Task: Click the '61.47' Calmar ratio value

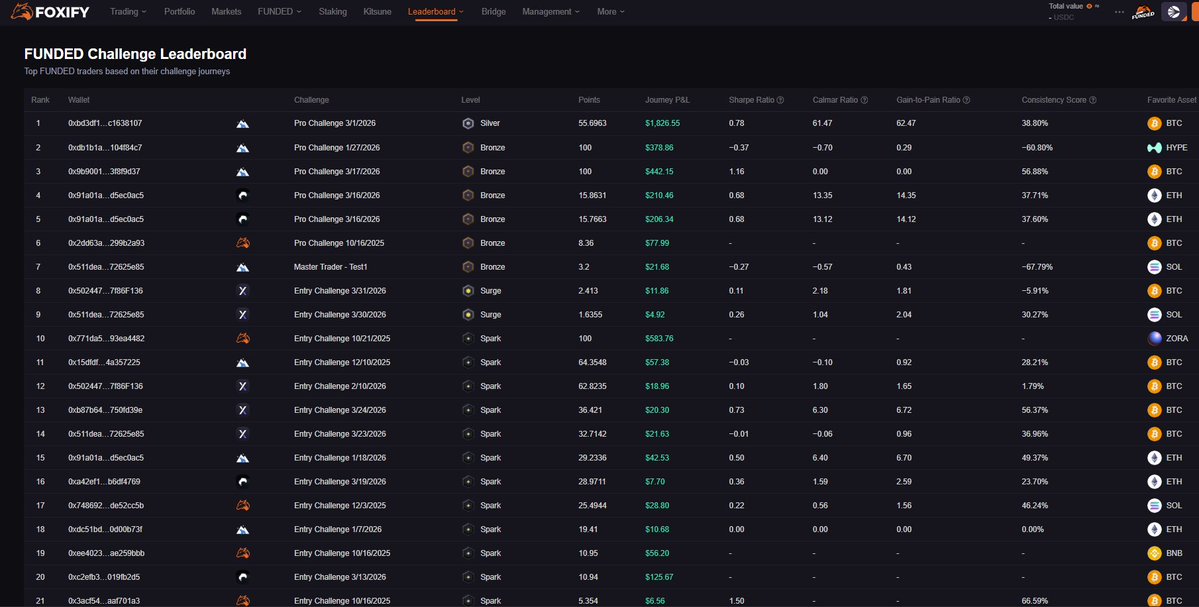Action: click(x=822, y=123)
